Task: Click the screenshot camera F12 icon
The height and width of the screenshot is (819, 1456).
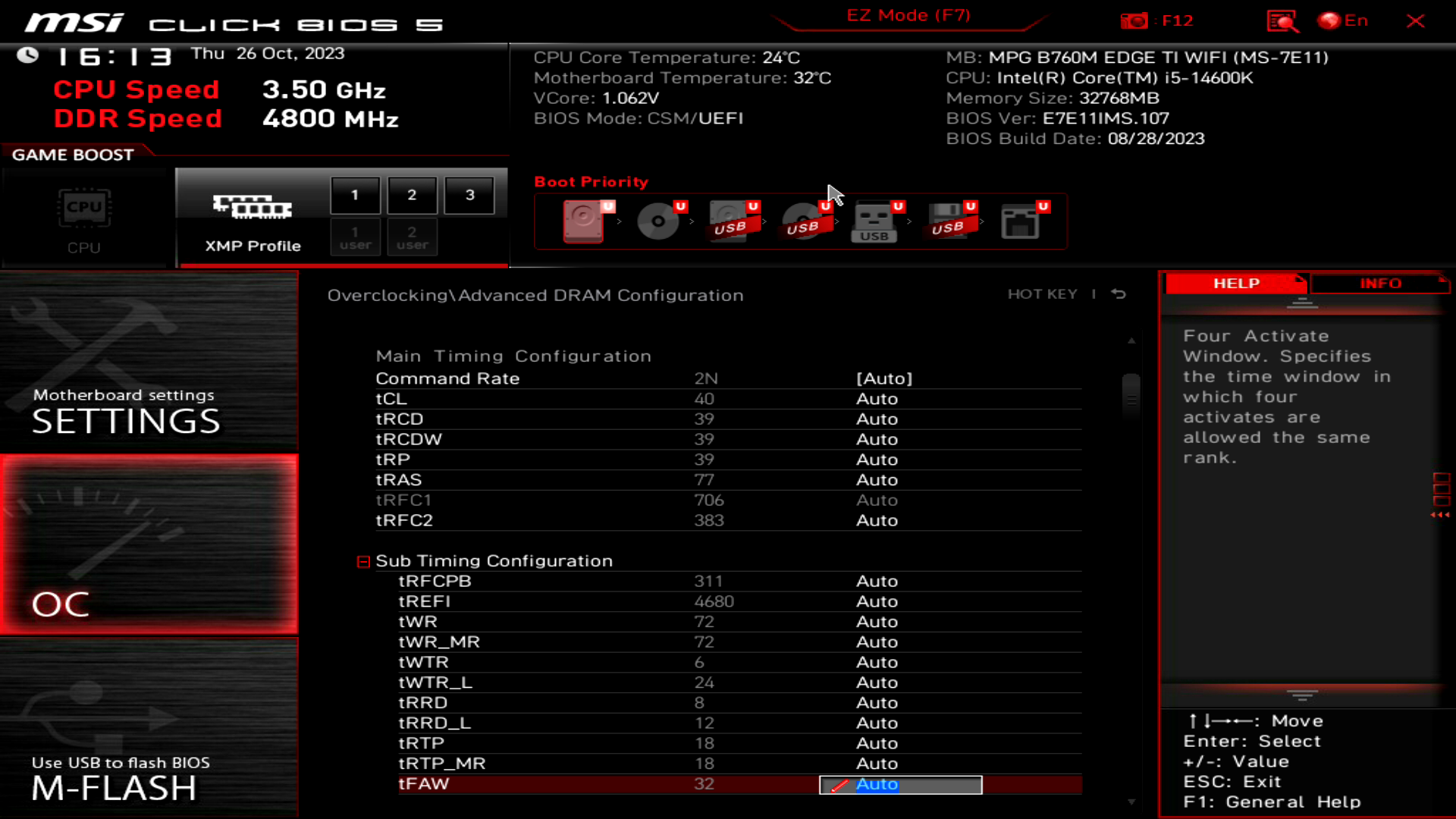Action: tap(1134, 20)
